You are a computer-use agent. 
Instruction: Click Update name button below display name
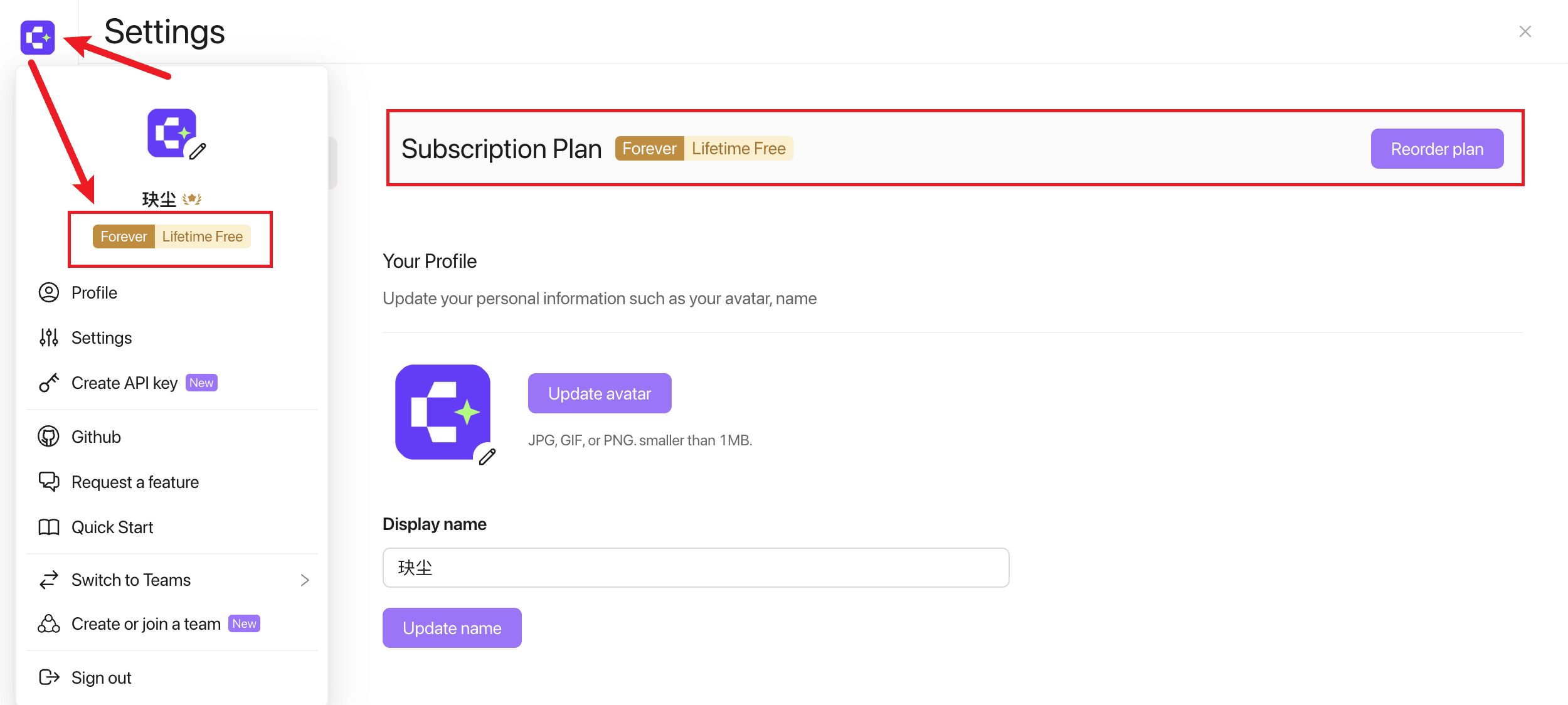[452, 627]
